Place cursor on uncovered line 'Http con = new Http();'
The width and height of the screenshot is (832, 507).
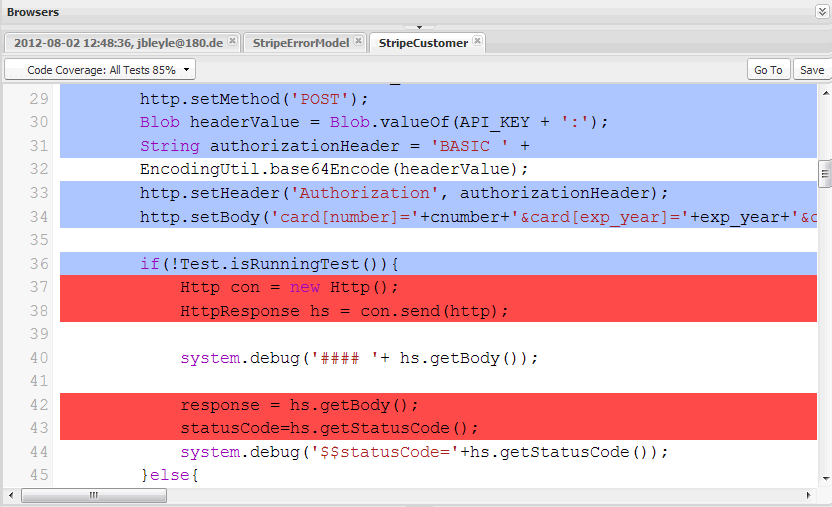click(289, 287)
